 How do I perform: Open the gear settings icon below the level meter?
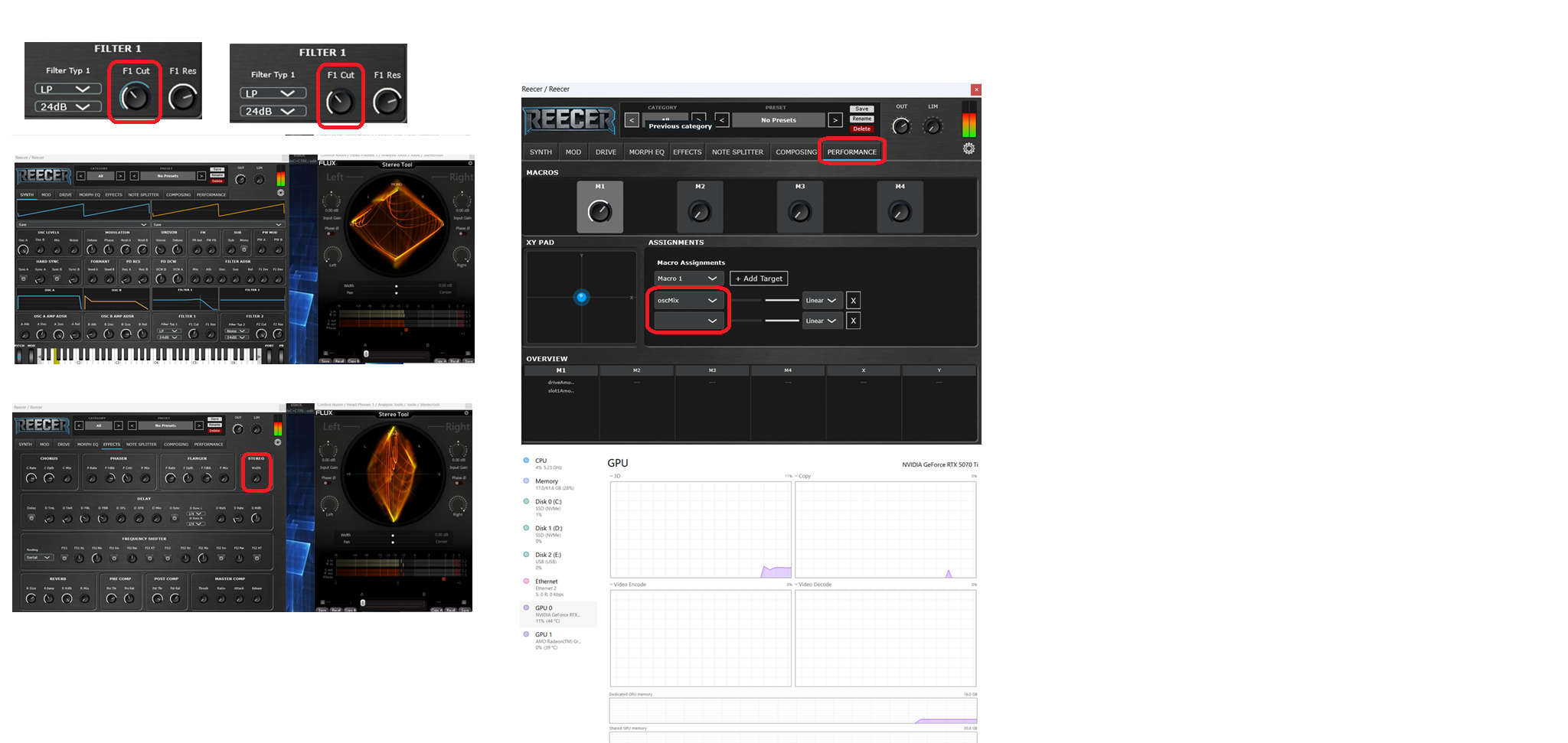click(x=969, y=148)
